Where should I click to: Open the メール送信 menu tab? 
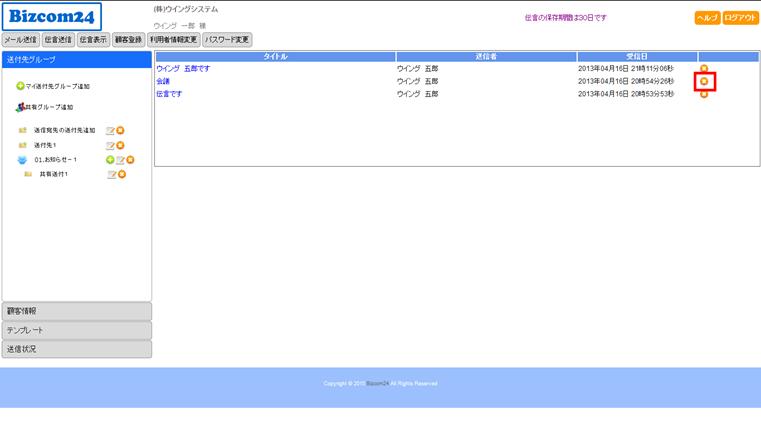21,40
